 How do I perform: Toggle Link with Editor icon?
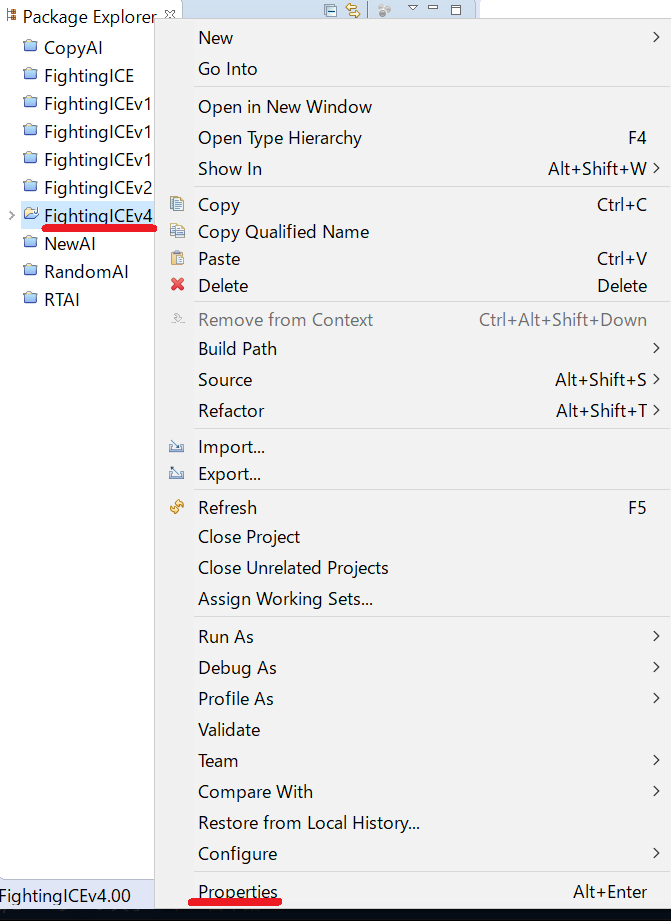tap(353, 10)
